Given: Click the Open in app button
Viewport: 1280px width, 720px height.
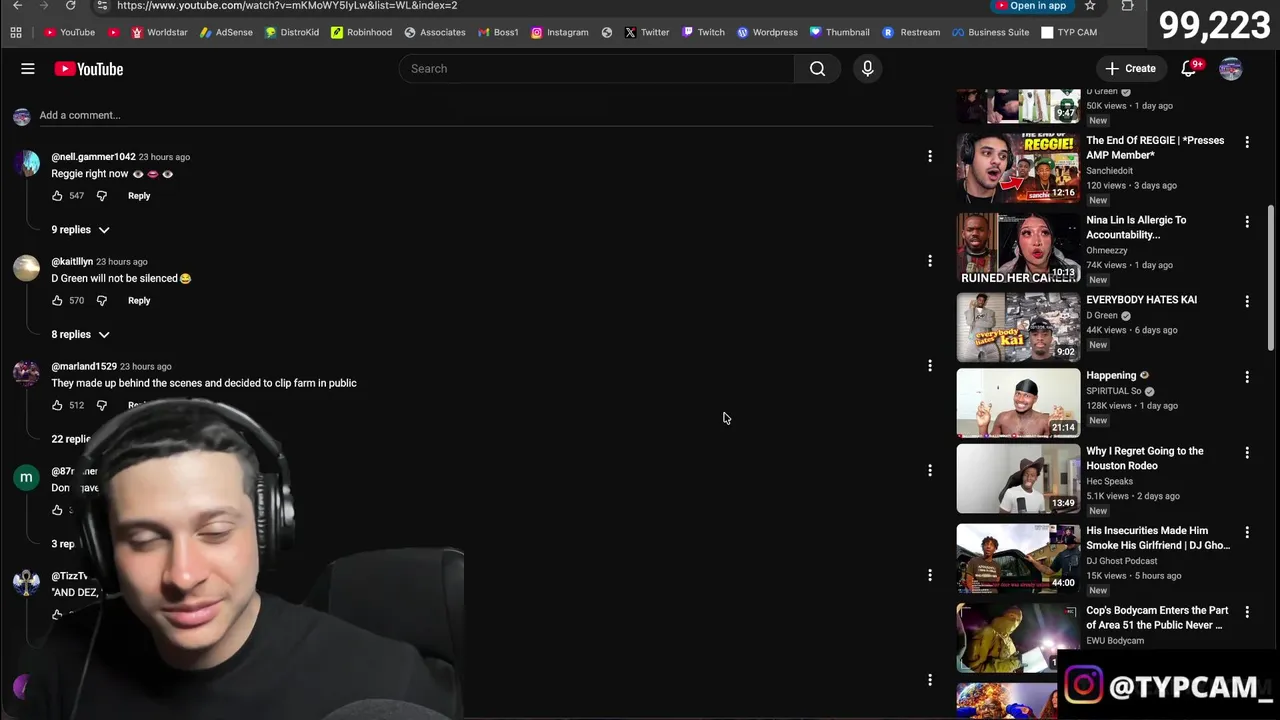Looking at the screenshot, I should pos(1031,5).
